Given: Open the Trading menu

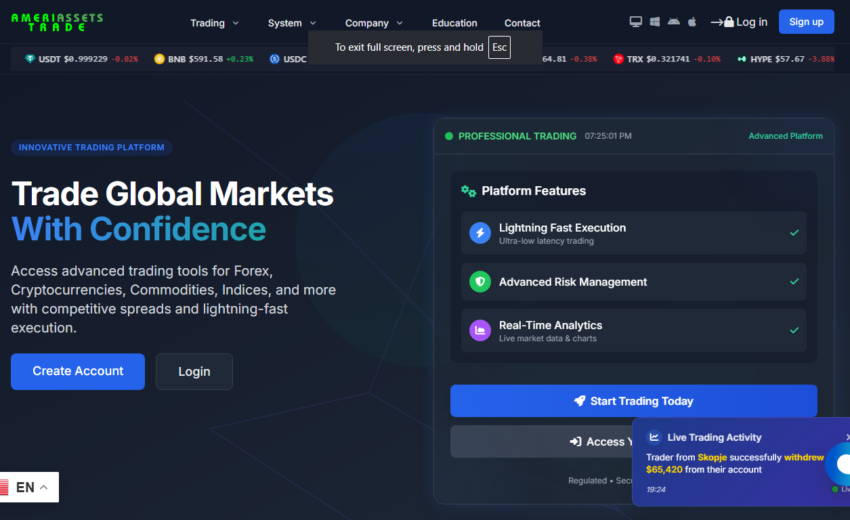Looking at the screenshot, I should [215, 23].
